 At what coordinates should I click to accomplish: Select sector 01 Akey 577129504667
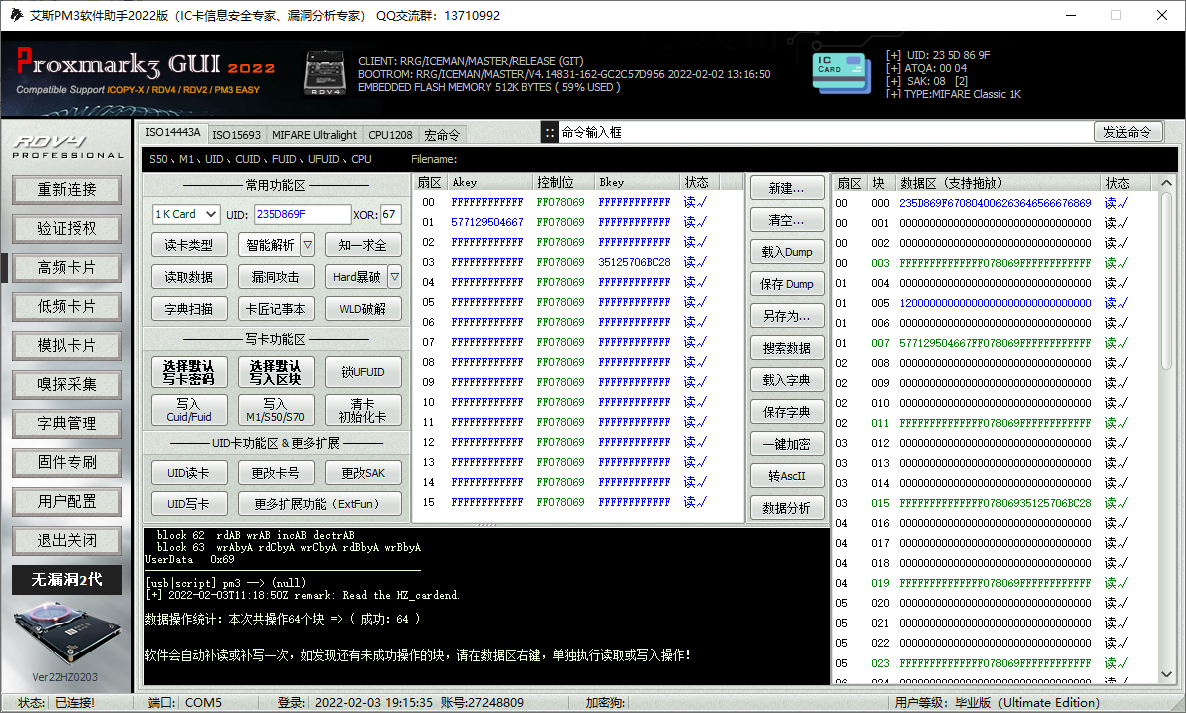(487, 222)
